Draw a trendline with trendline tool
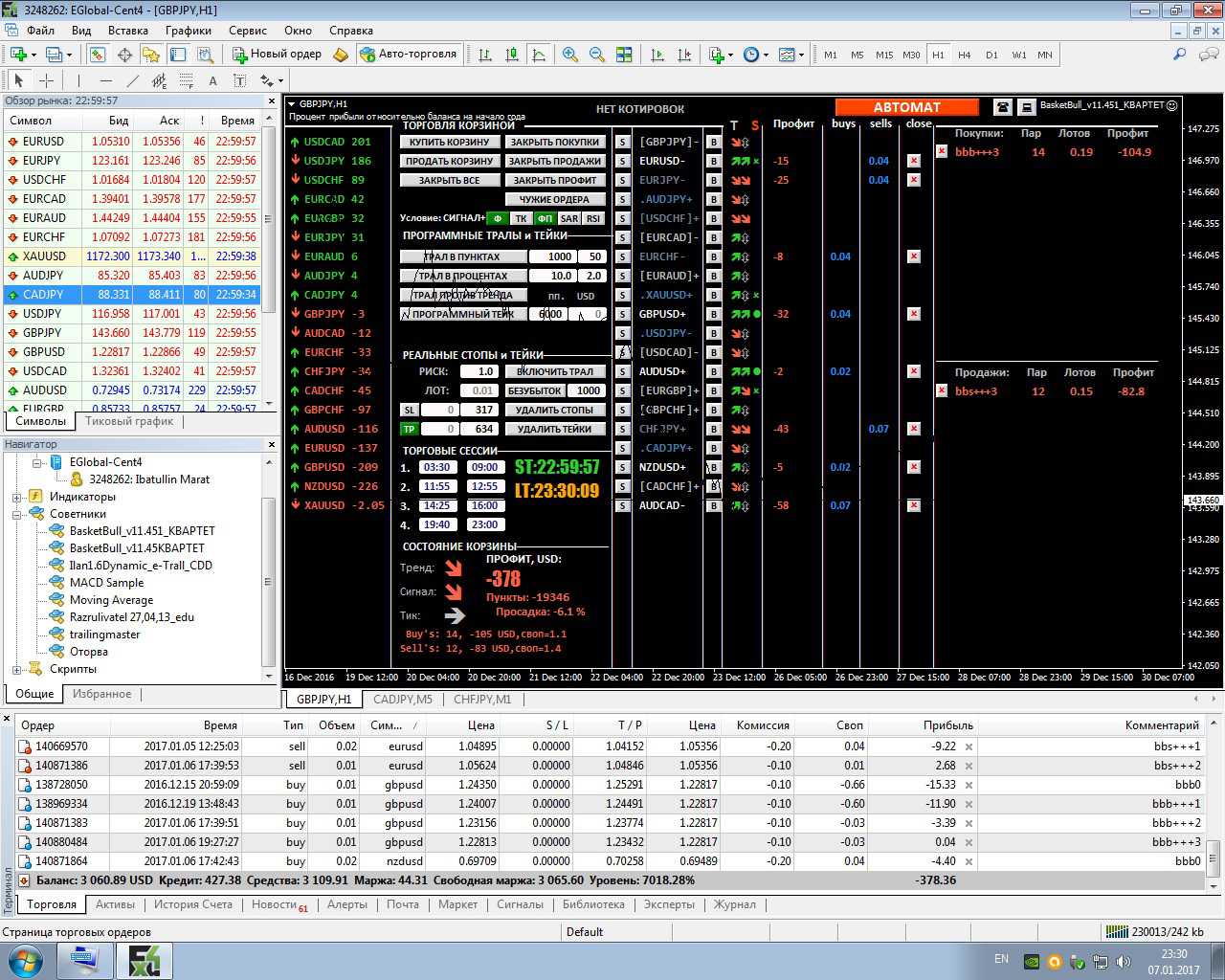The height and width of the screenshot is (980, 1225). pos(133,80)
